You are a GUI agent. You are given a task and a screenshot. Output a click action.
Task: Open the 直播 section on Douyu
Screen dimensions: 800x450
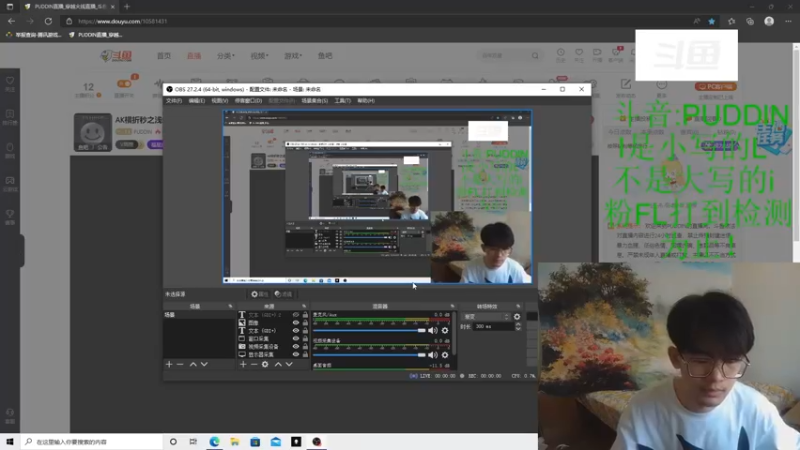pos(194,56)
